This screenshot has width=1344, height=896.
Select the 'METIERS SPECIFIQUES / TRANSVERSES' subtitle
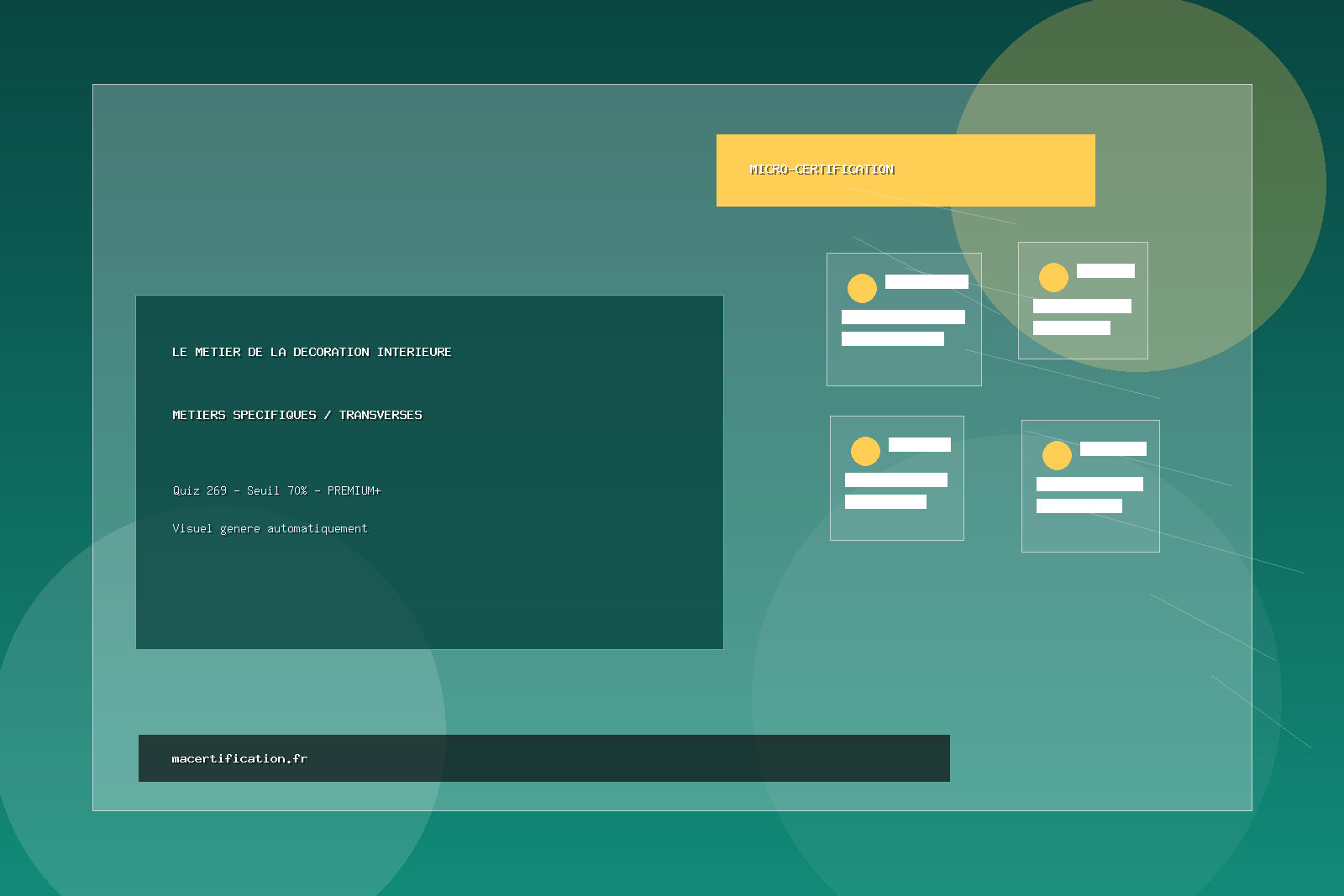tap(297, 415)
